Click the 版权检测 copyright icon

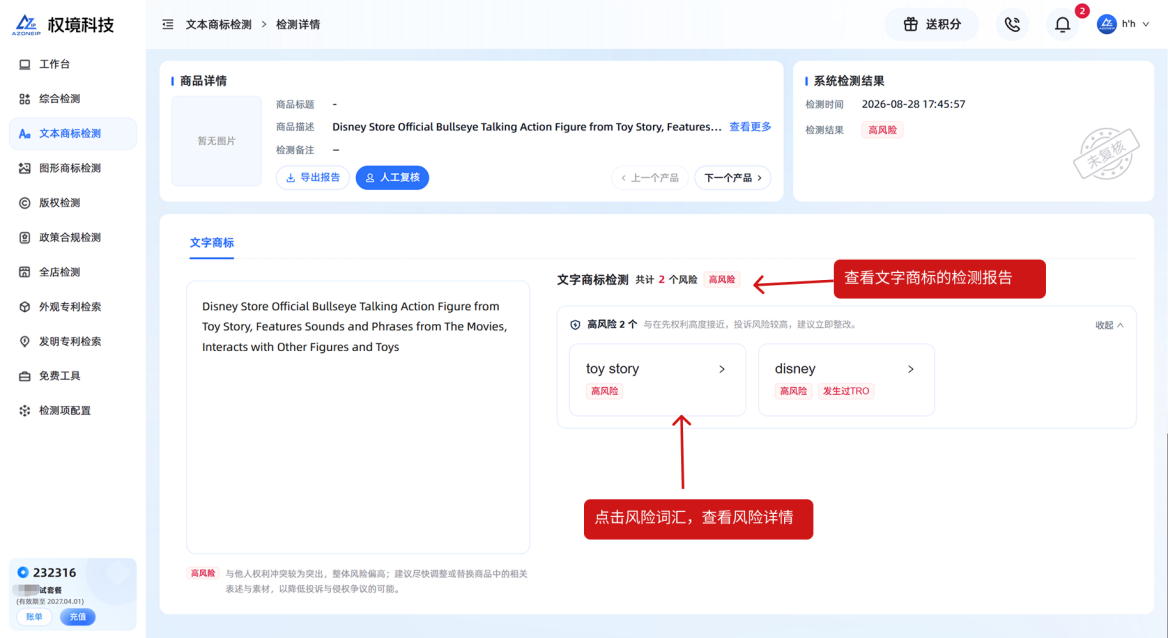25,203
